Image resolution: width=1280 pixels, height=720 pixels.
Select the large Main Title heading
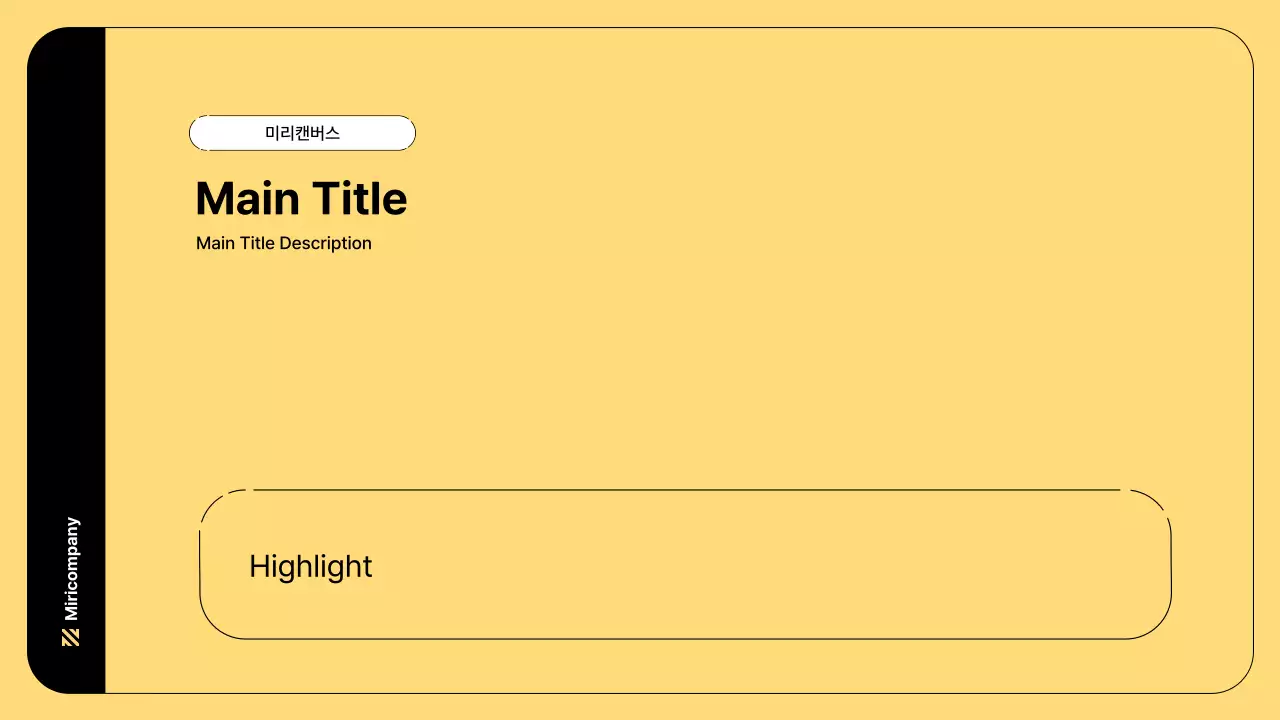(301, 199)
